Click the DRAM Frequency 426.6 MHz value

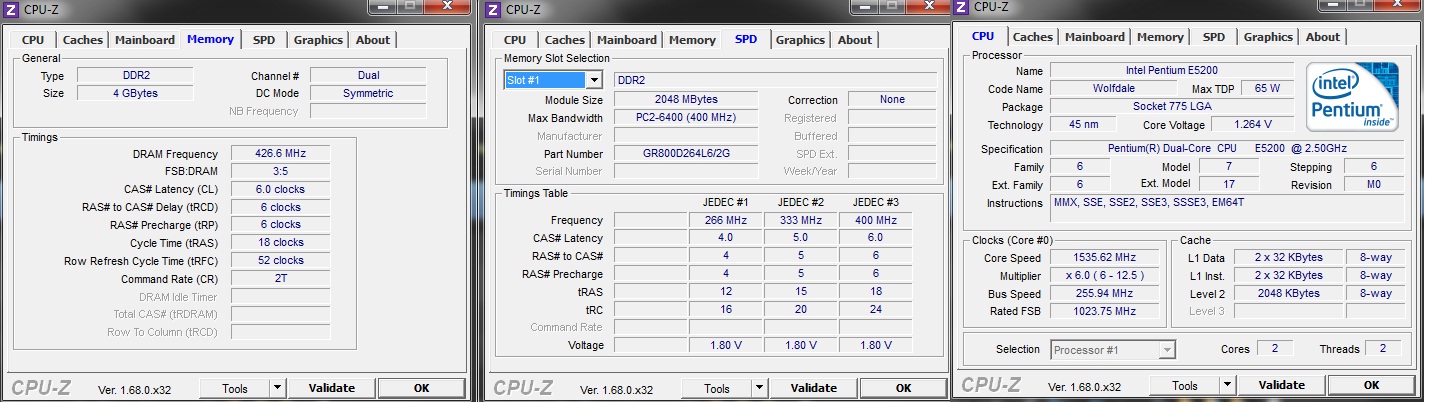[x=280, y=154]
